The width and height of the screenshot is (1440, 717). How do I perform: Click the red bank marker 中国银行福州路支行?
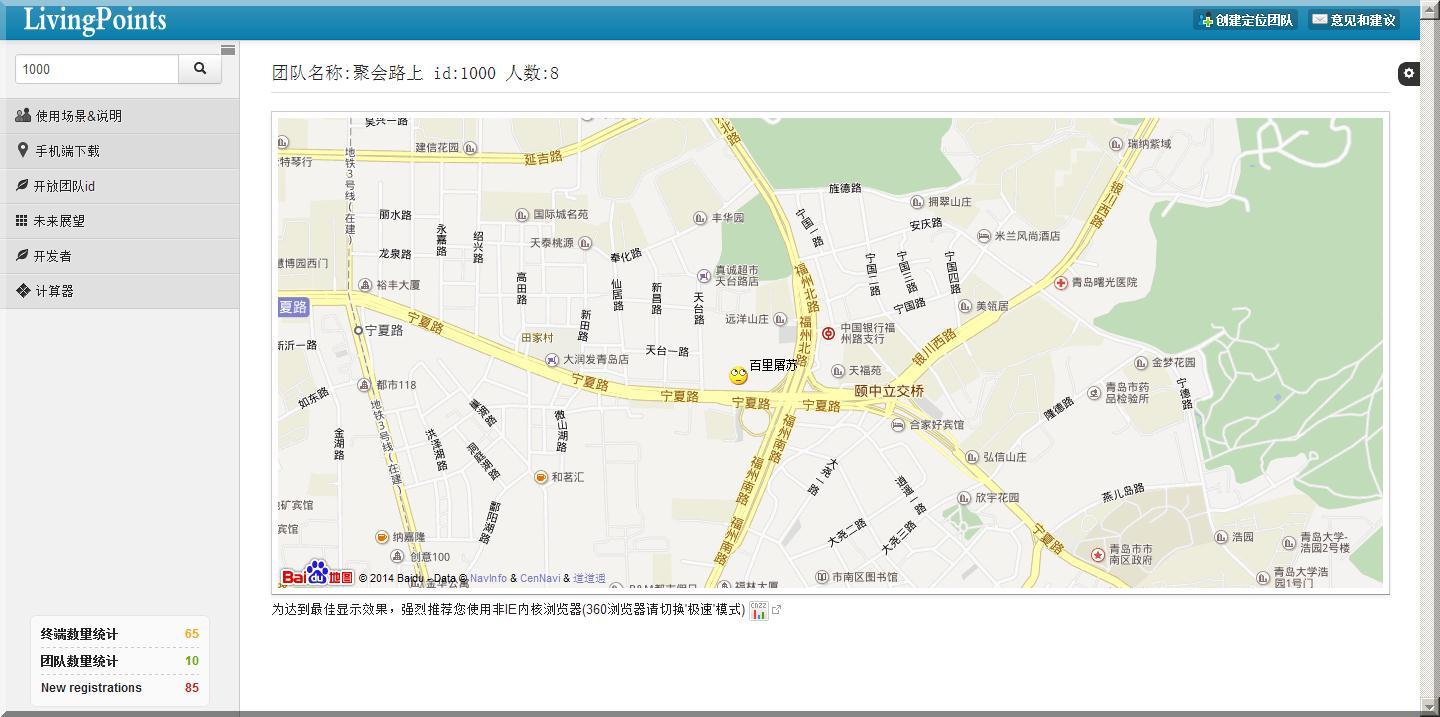tap(829, 333)
